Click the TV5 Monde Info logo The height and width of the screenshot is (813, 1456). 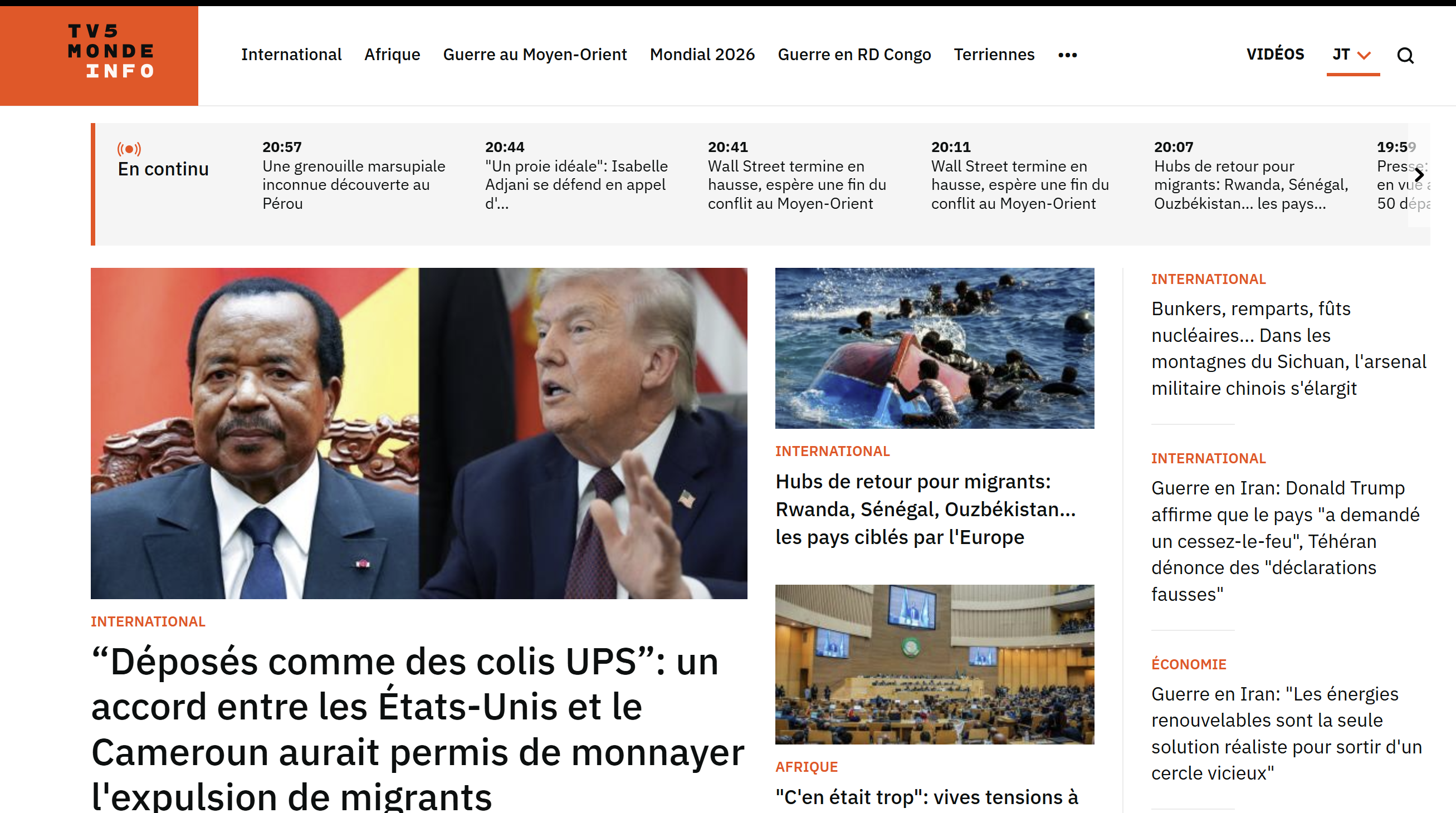99,55
